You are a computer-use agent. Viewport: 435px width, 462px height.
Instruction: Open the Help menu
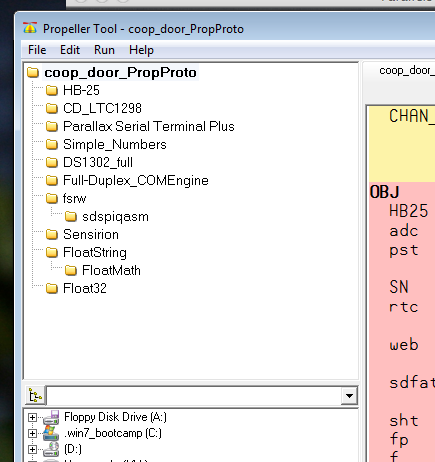[x=141, y=50]
